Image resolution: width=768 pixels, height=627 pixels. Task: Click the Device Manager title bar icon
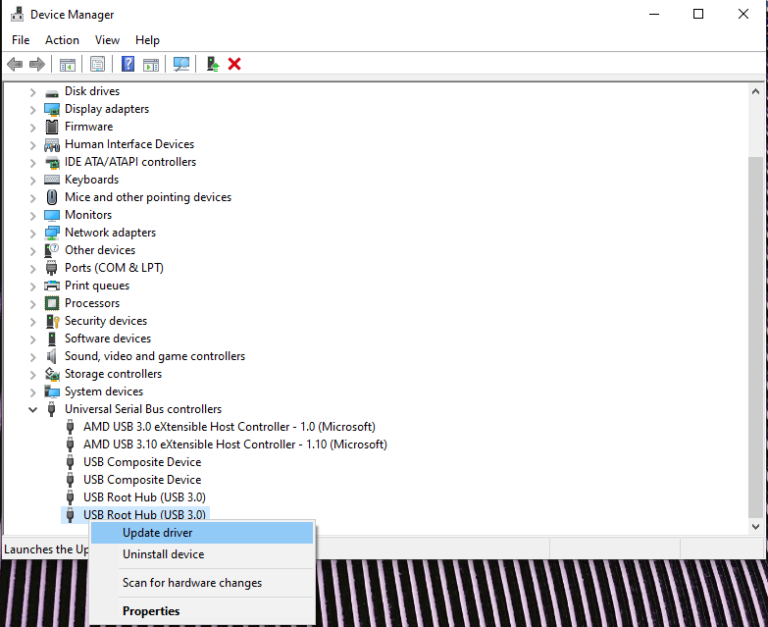click(17, 14)
